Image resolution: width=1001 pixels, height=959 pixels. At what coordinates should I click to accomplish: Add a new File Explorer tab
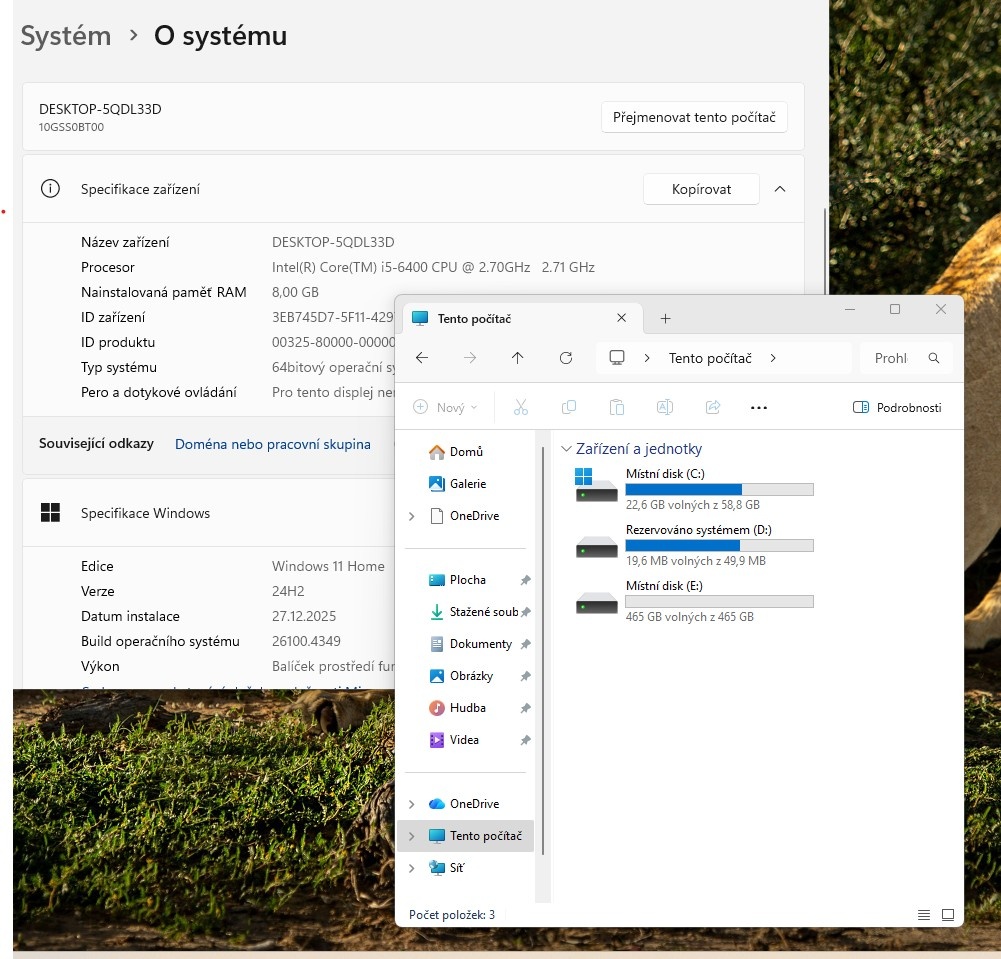click(665, 318)
